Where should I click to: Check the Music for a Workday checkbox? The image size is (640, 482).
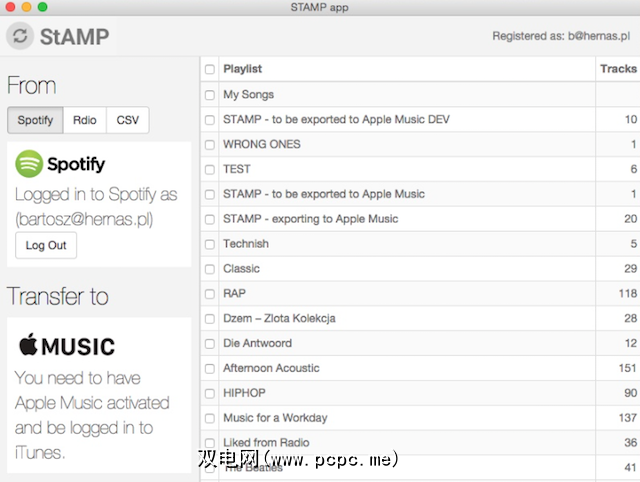210,419
